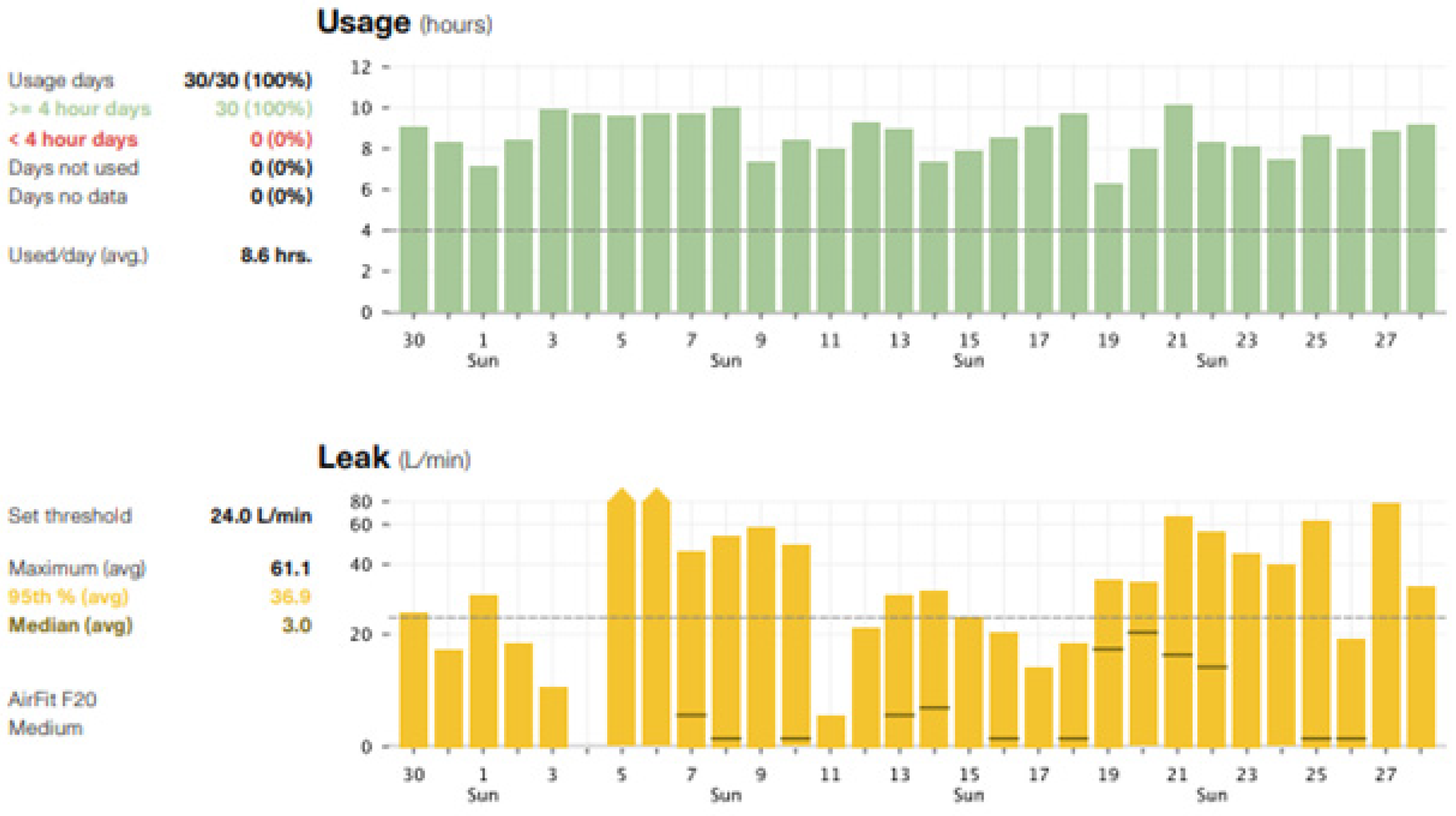This screenshot has width=1456, height=816.
Task: Click the 'Usage days' statistic label
Action: 61,80
